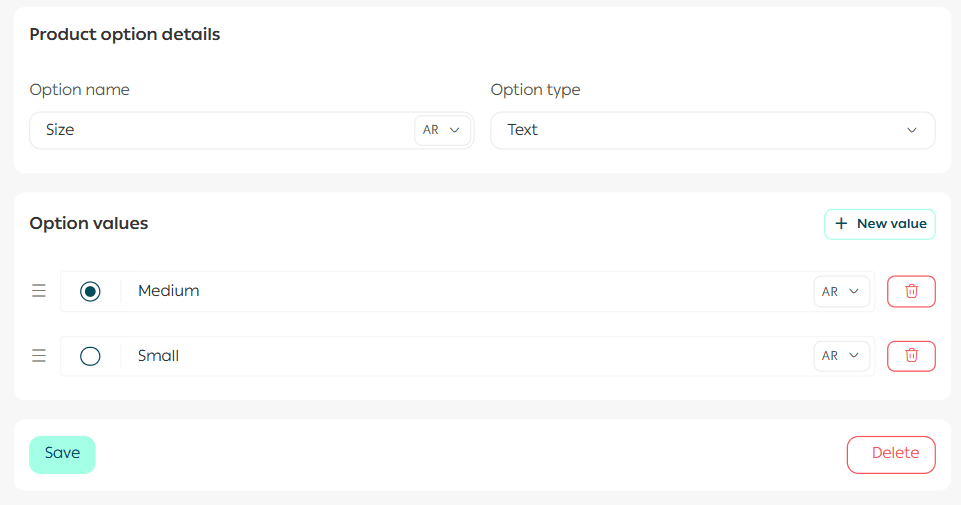Delete the Medium value with trash icon
This screenshot has height=505, width=961.
(911, 291)
